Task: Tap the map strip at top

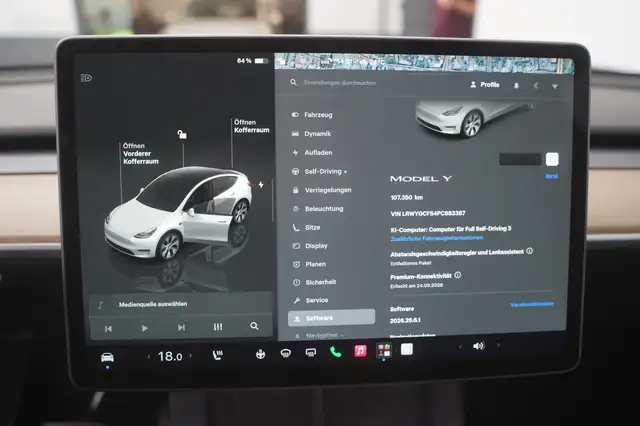Action: 424,63
